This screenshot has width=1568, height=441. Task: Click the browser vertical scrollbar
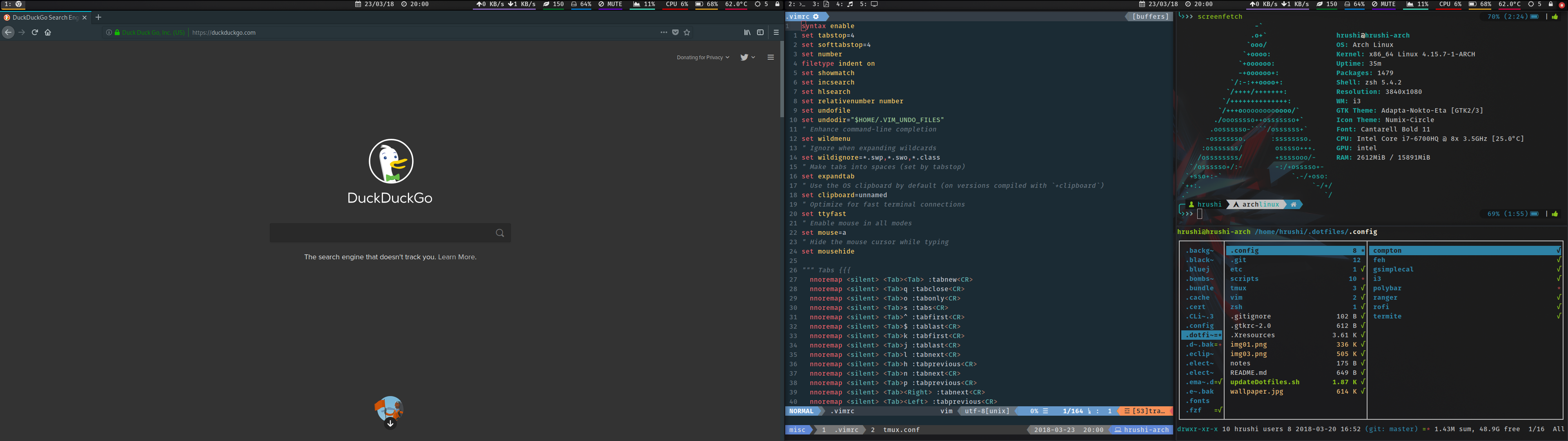pos(782,79)
